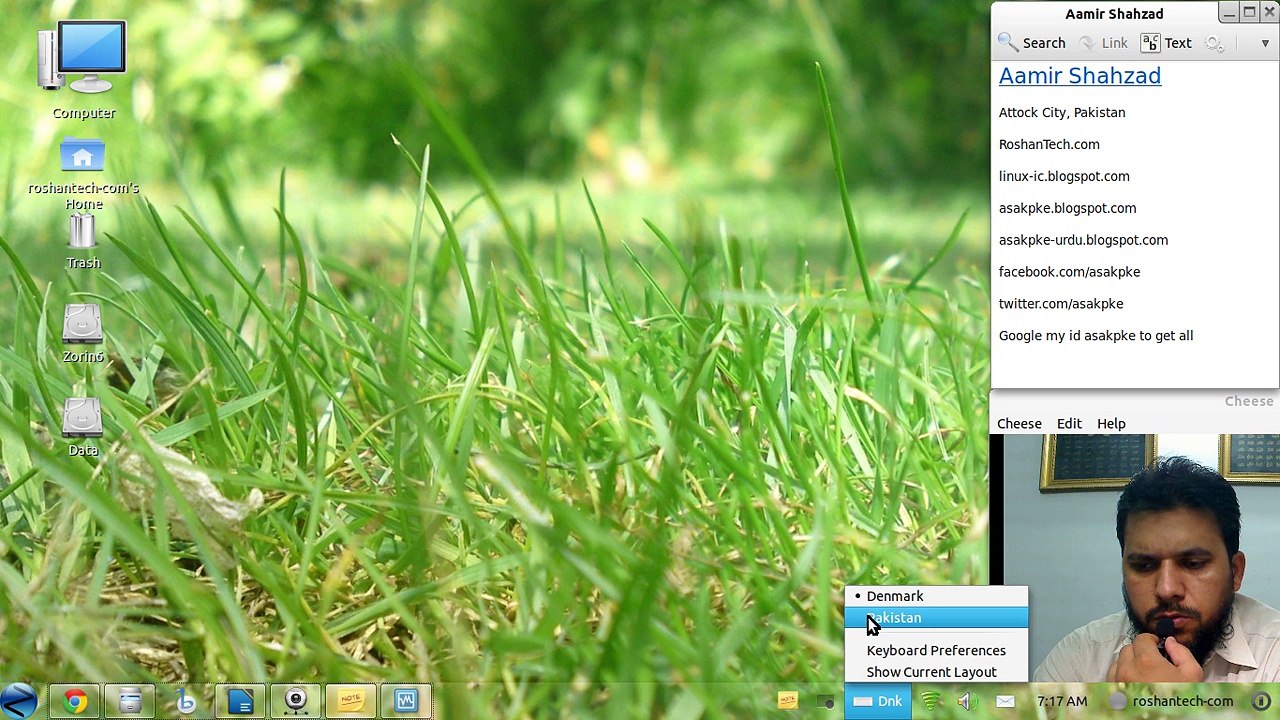Click the Link button in the note toolbar
Viewport: 1280px width, 720px height.
pos(1103,43)
